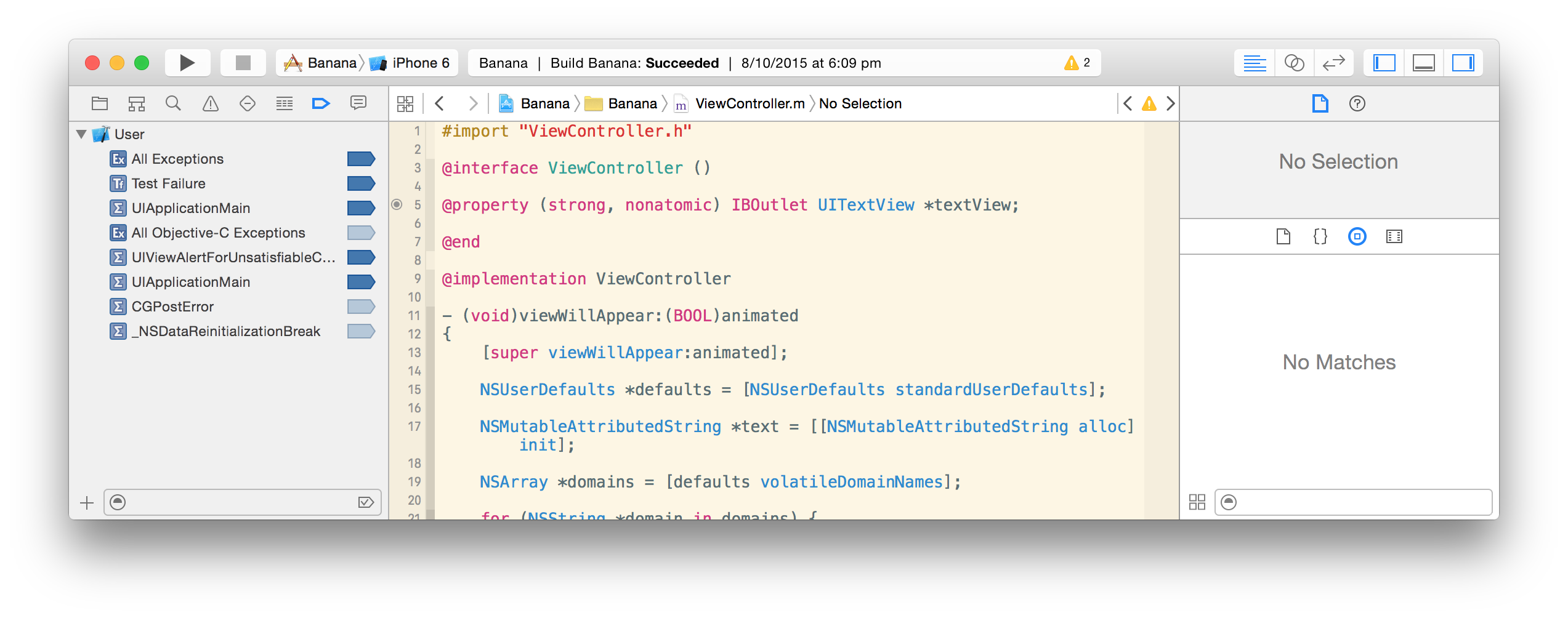Enable the _NSDataReinitializationBreak breakpoint
Screen dimensions: 1568x618
click(361, 331)
